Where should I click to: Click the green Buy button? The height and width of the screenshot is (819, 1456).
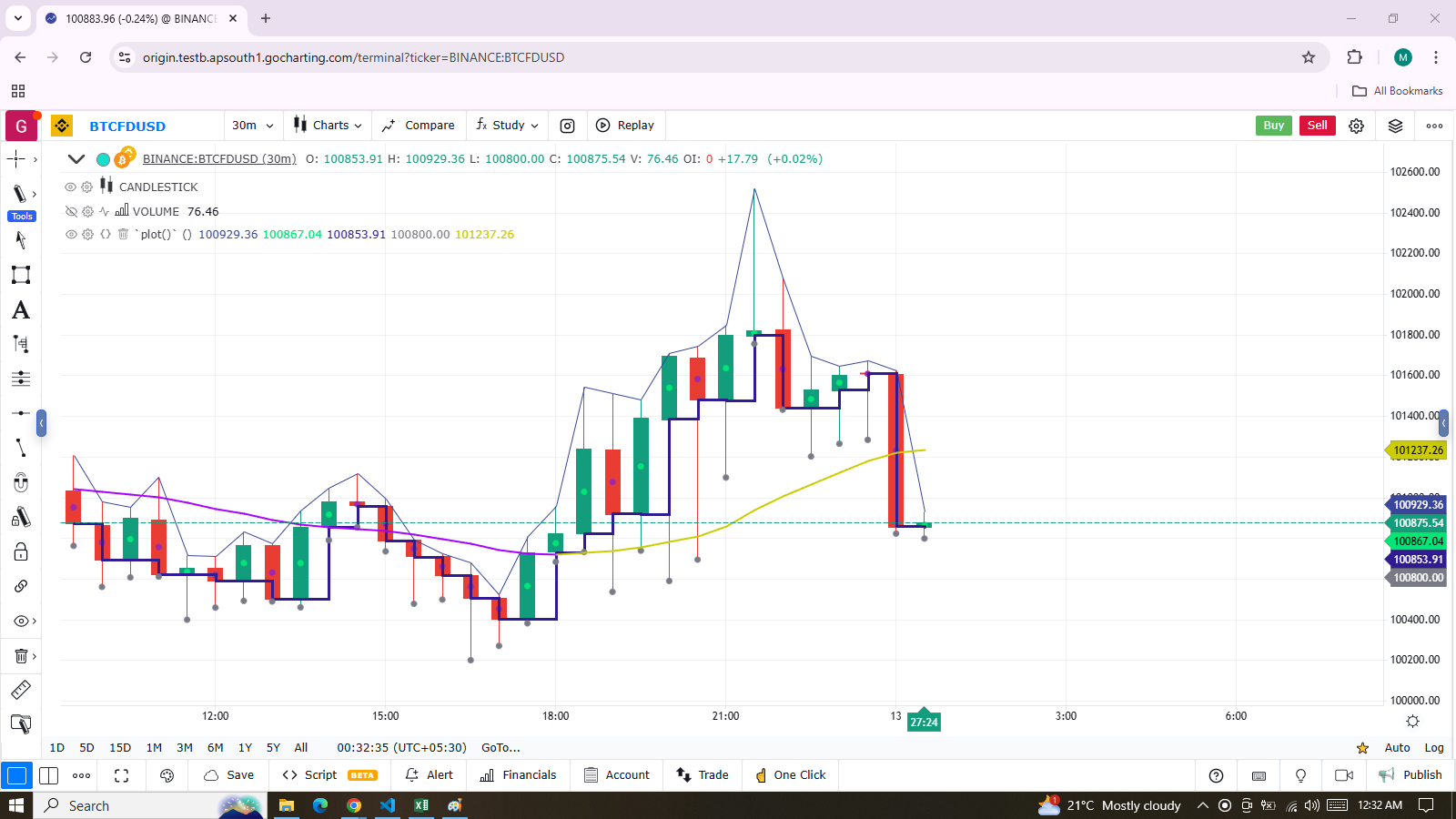tap(1273, 126)
